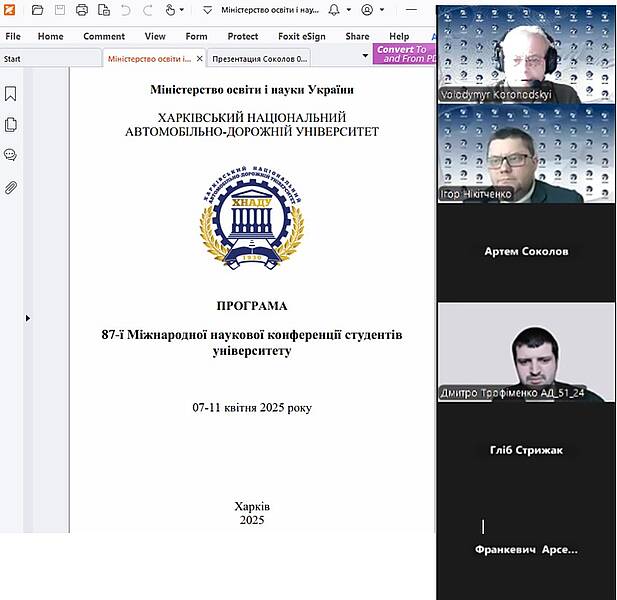Switch to the Презентация Соколов document tab
Image resolution: width=617 pixels, height=600 pixels.
click(260, 59)
